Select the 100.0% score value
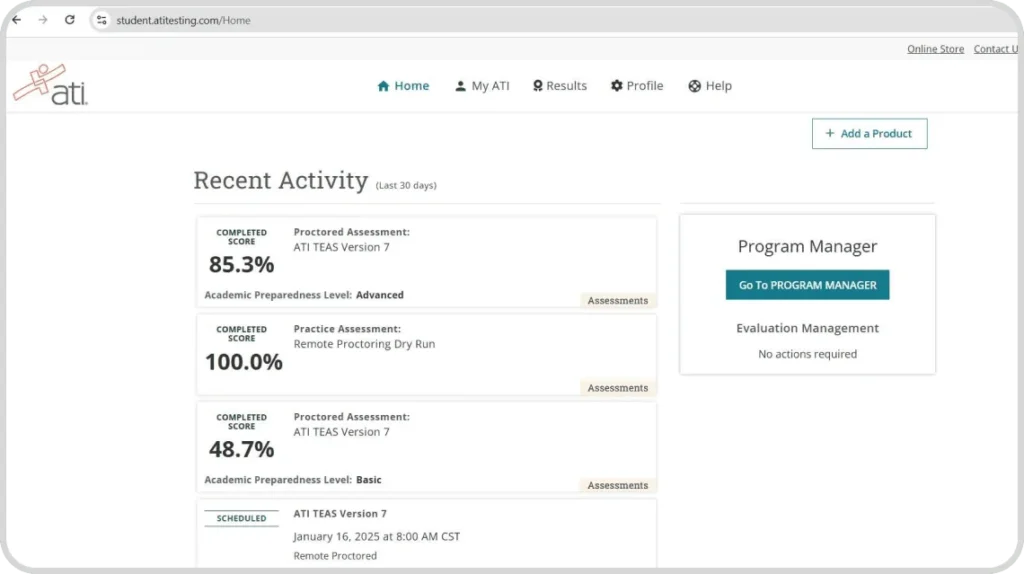Viewport: 1024px width, 574px height. 244,362
